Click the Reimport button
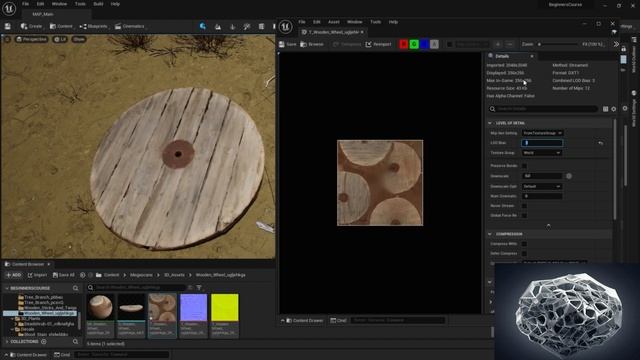 (x=379, y=44)
